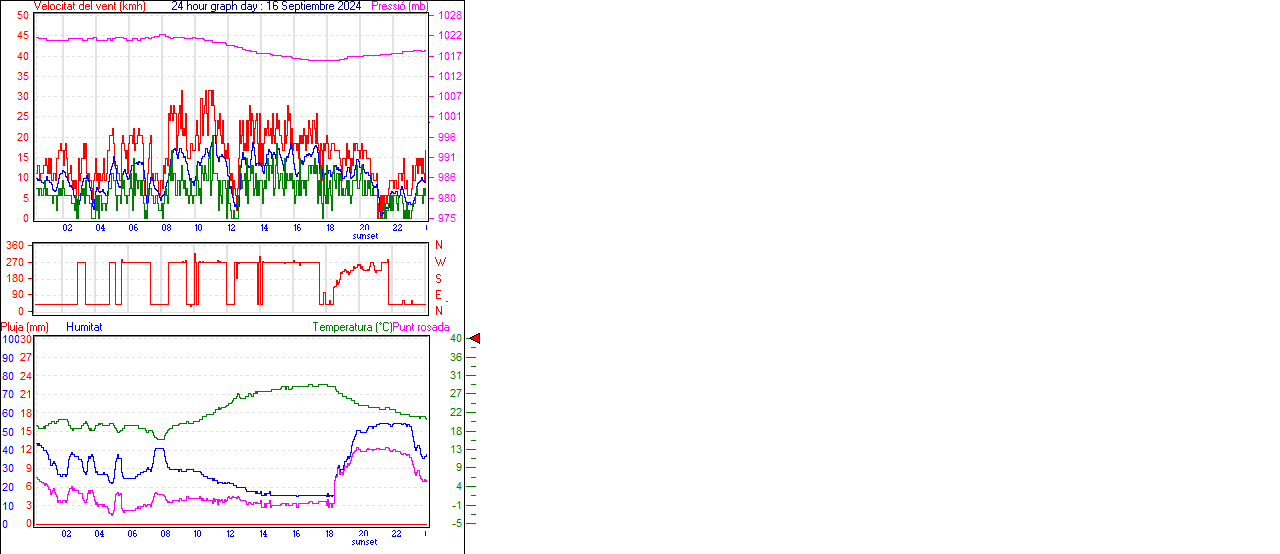
Task: Click the green temperature curve in the bottom graph
Action: [x=250, y=392]
